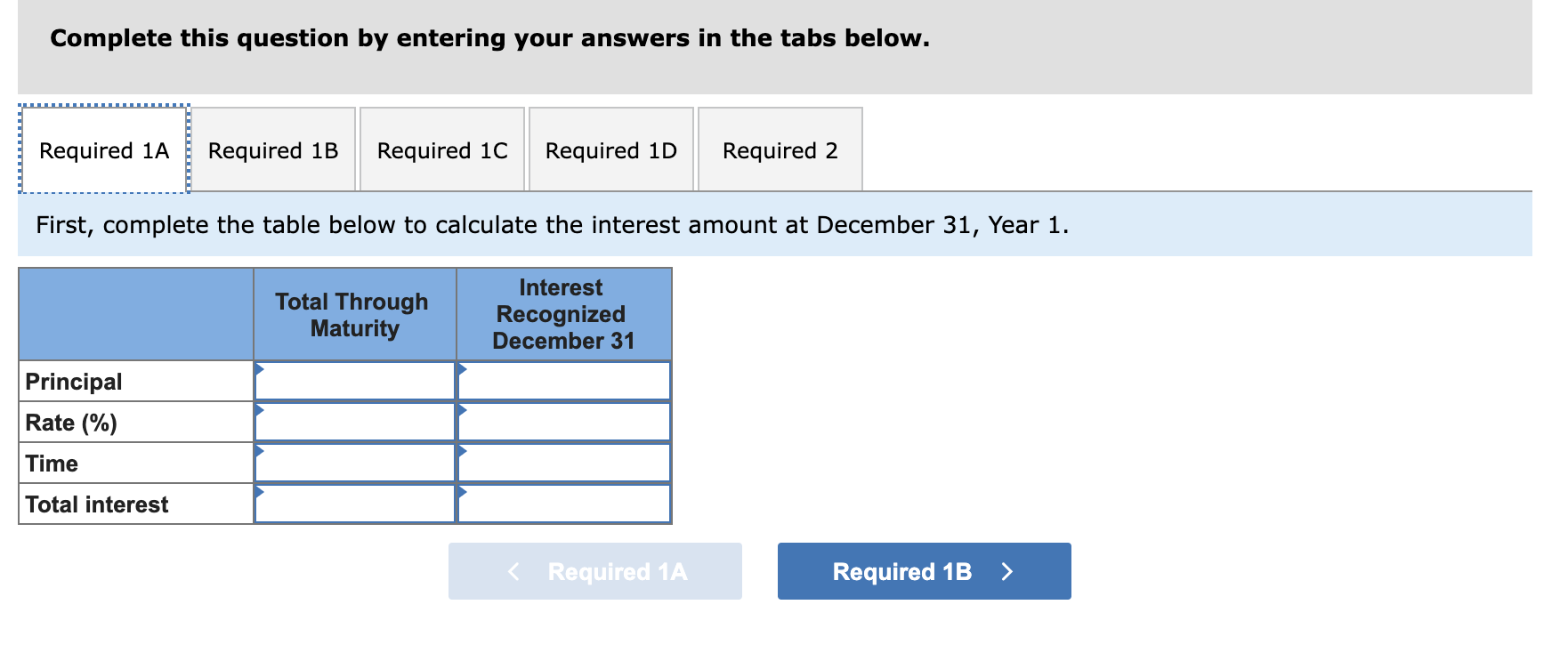
Task: Open the dropdown marker in the Principal maturity cell
Action: click(259, 367)
